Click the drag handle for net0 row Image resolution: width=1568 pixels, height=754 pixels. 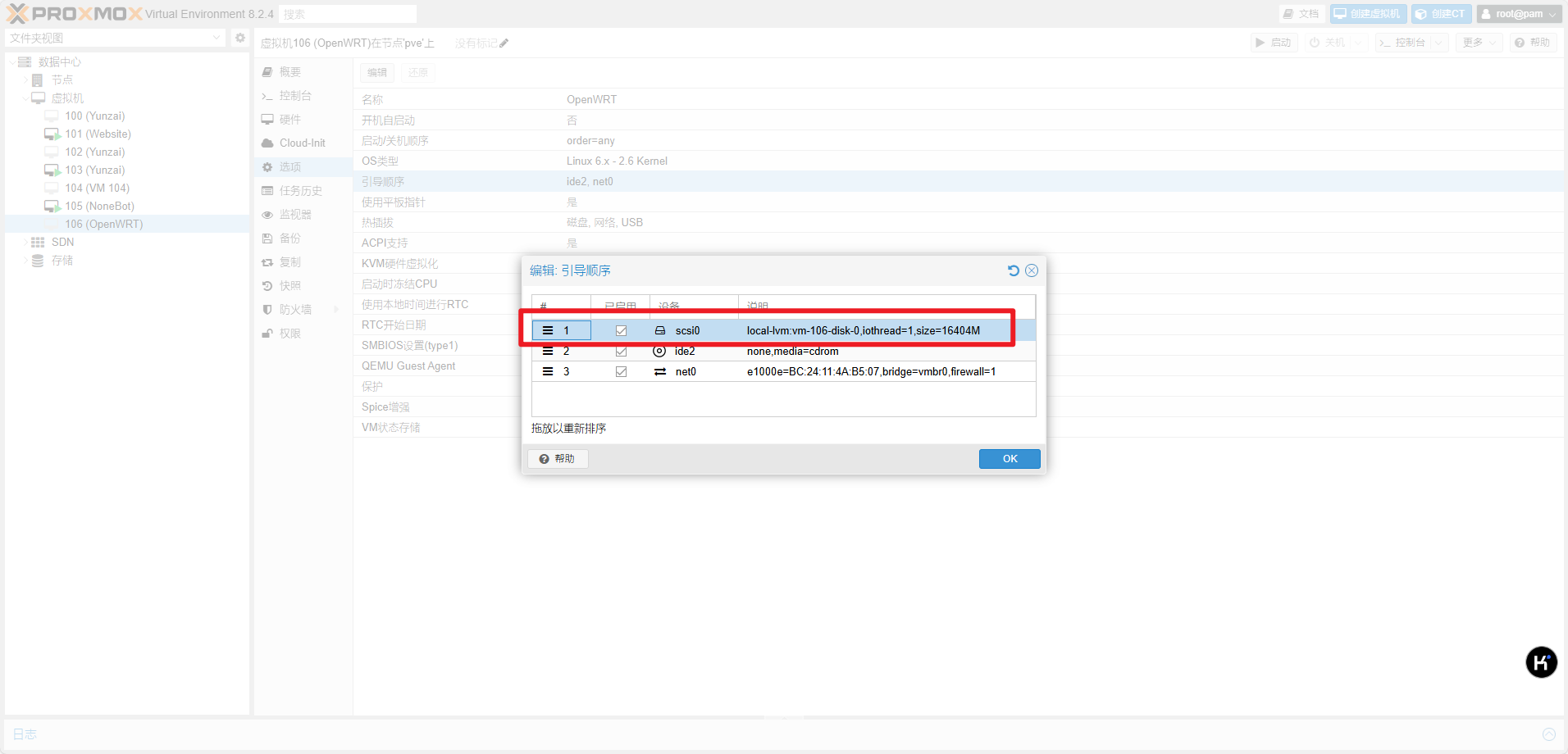pos(548,371)
